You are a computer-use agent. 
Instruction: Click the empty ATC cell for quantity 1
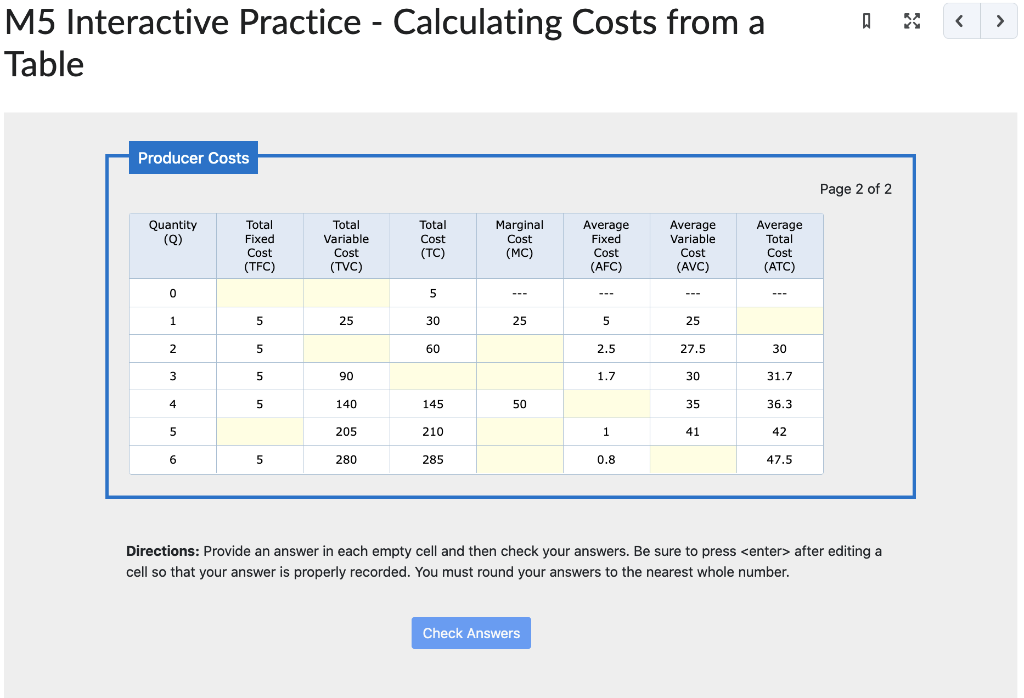(x=779, y=320)
